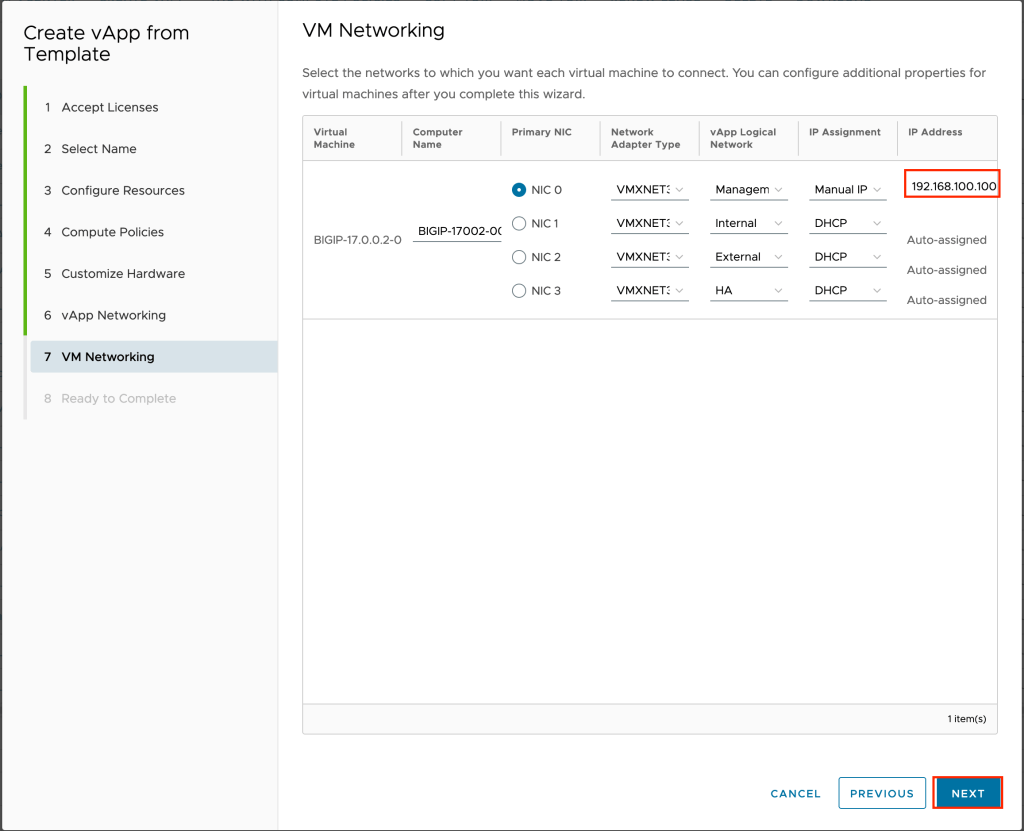The width and height of the screenshot is (1024, 831).
Task: Expand Manual IP assignment dropdown
Action: [x=847, y=190]
